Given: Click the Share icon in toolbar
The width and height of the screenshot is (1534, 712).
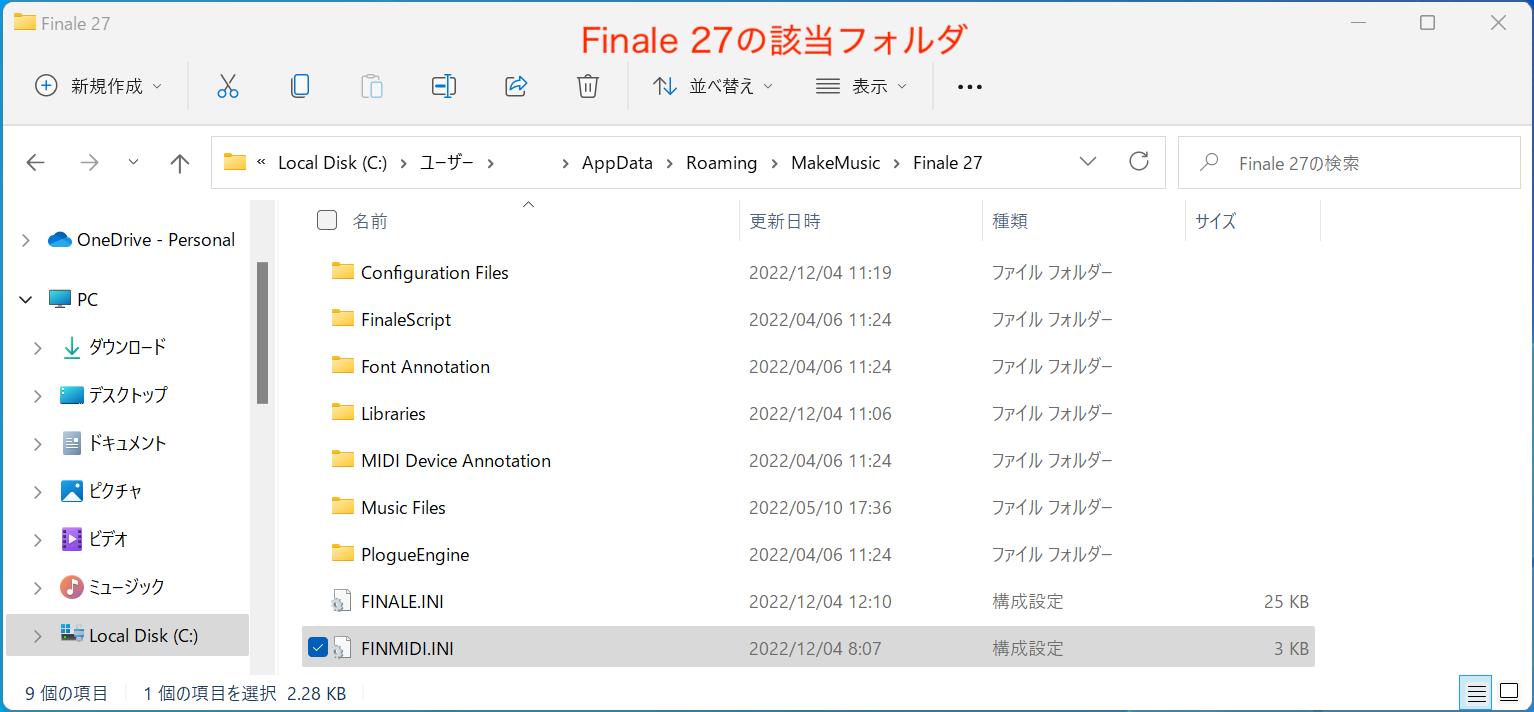Looking at the screenshot, I should [x=516, y=86].
